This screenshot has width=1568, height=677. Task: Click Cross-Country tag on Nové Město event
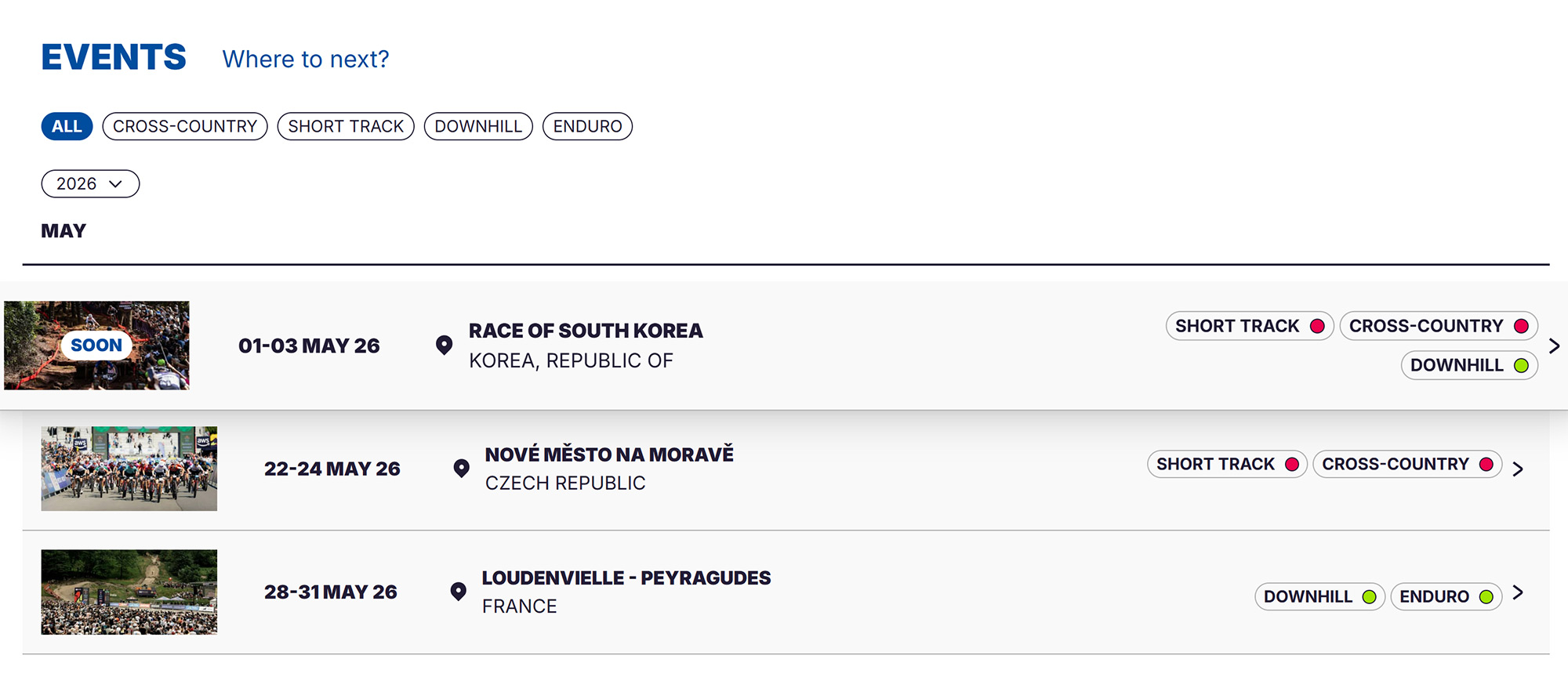tap(1396, 465)
